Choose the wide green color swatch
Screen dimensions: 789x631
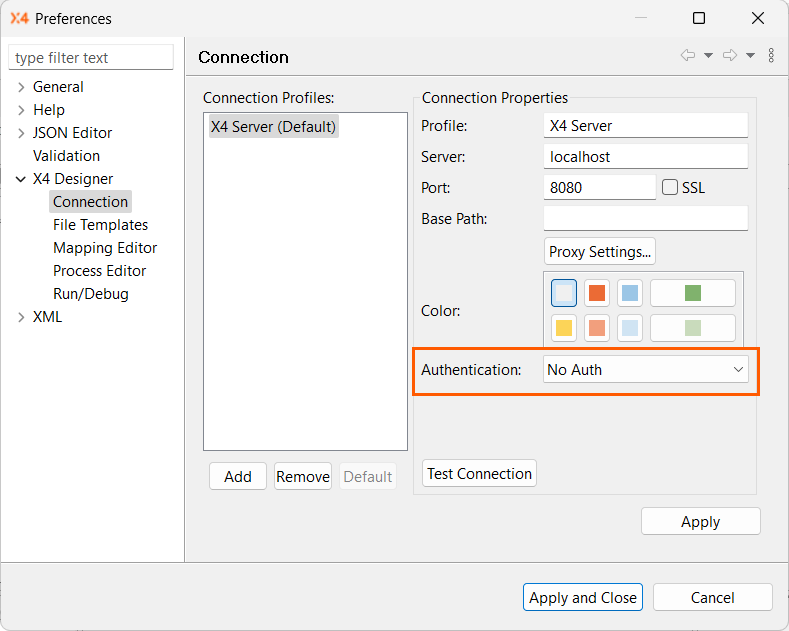tap(693, 293)
